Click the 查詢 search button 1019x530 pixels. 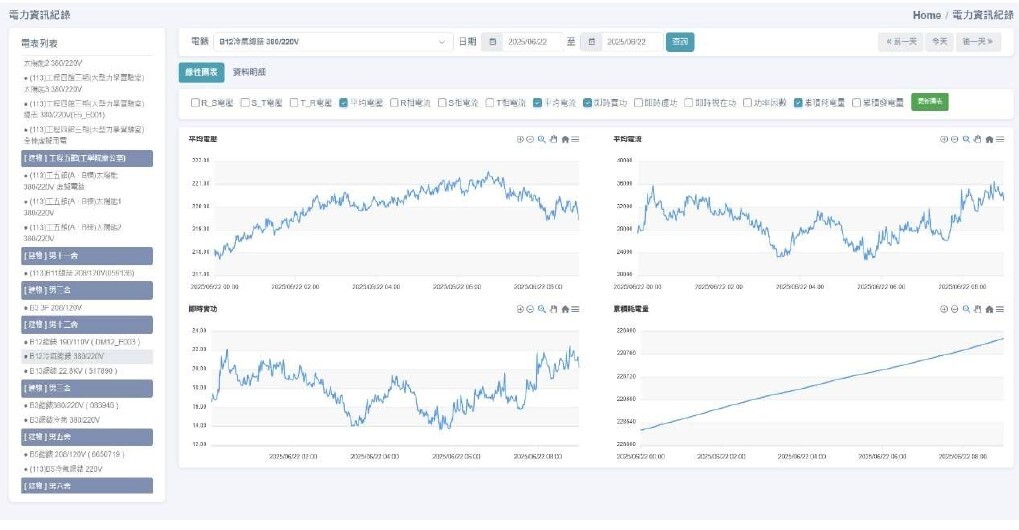(680, 42)
